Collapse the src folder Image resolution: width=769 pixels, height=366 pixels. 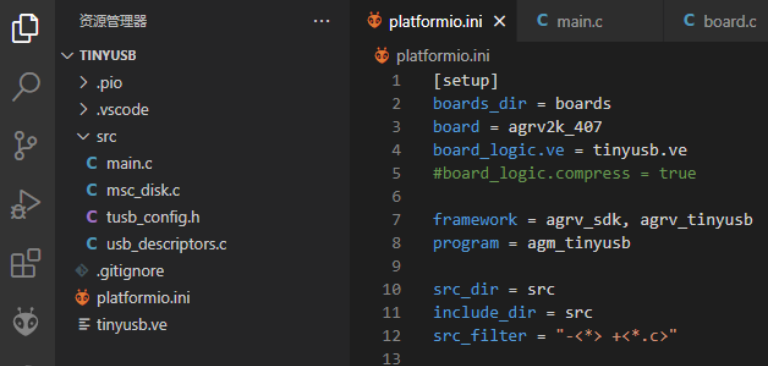83,136
